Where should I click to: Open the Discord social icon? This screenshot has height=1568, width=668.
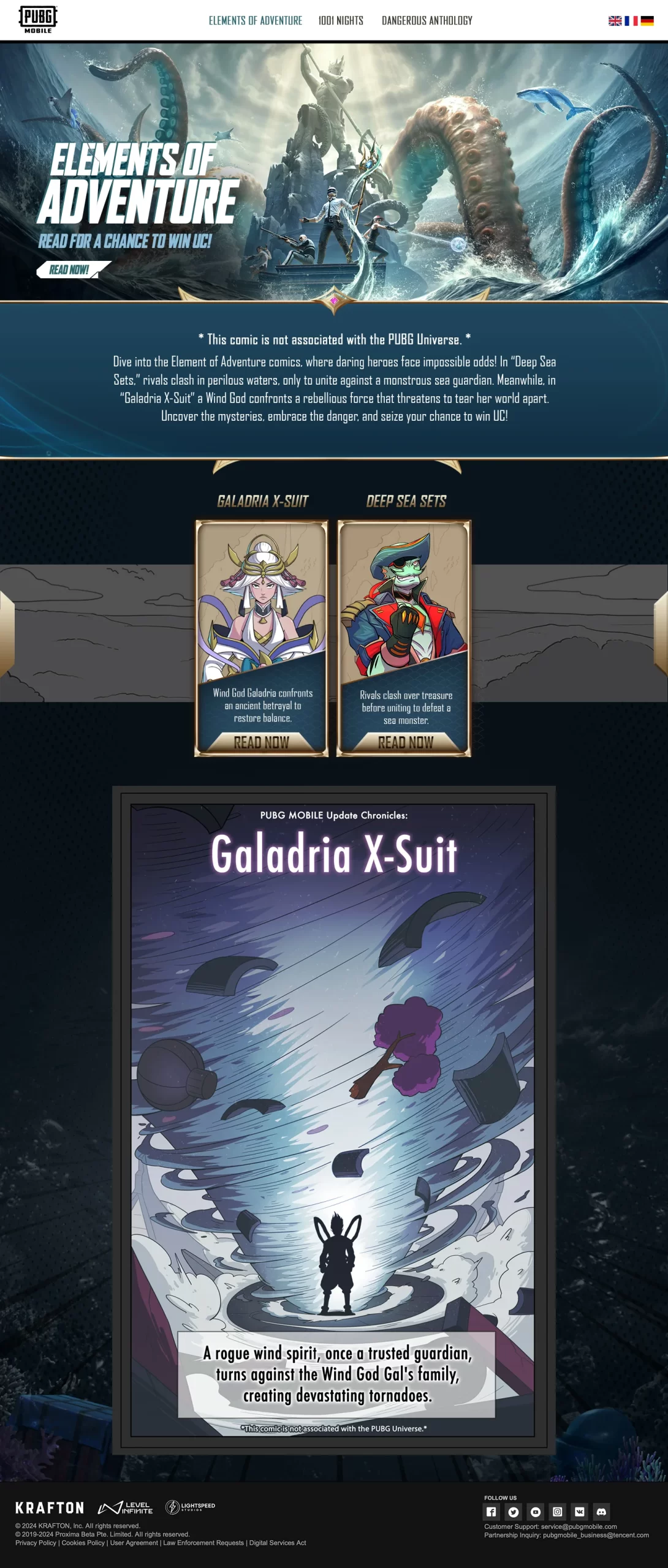pos(602,1512)
